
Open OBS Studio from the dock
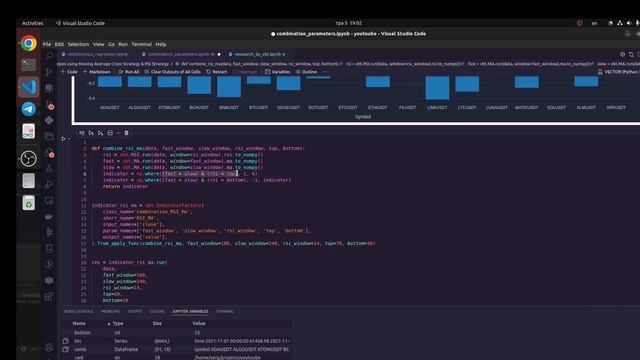pos(29,159)
